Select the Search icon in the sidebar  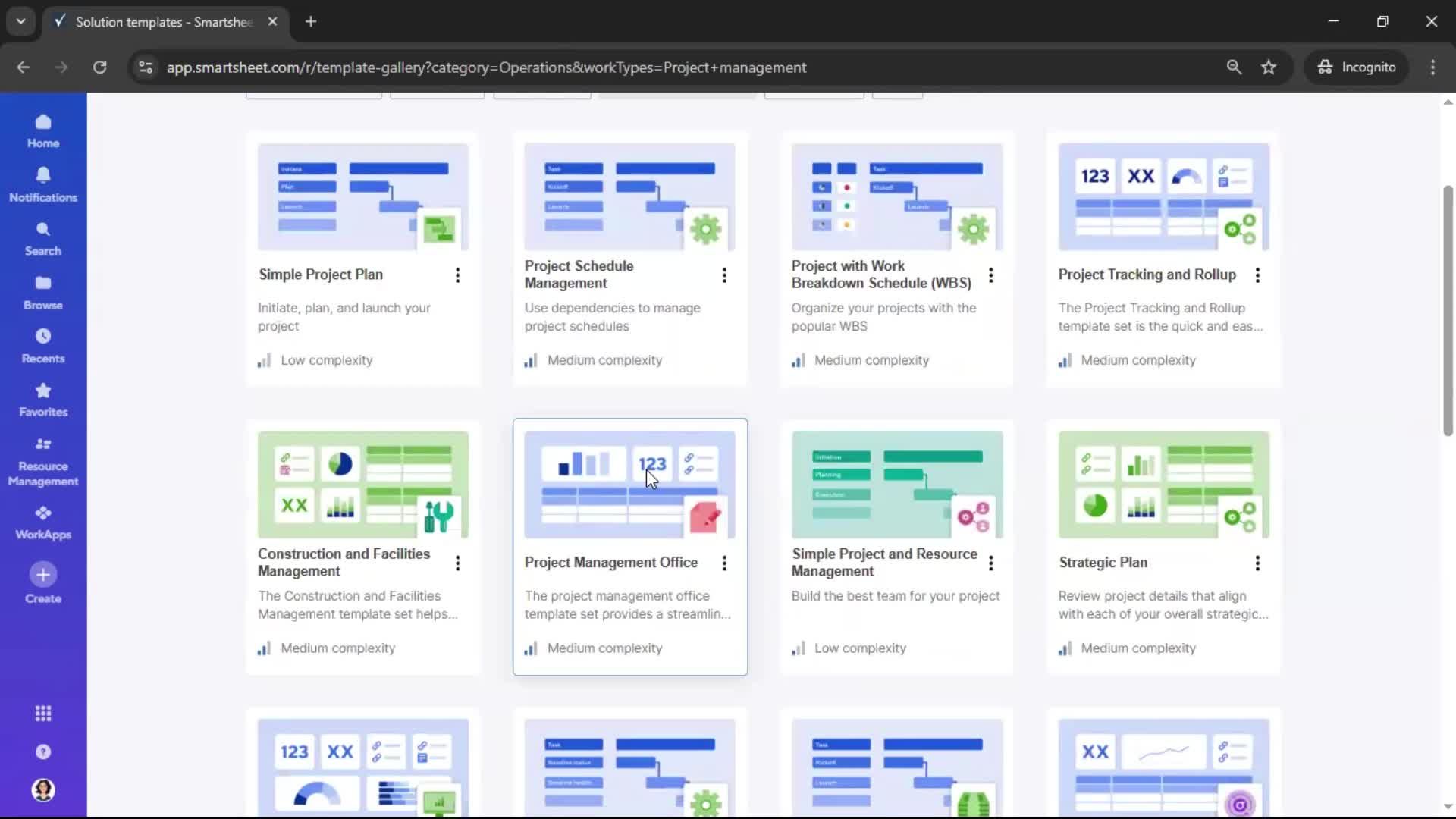click(x=42, y=237)
